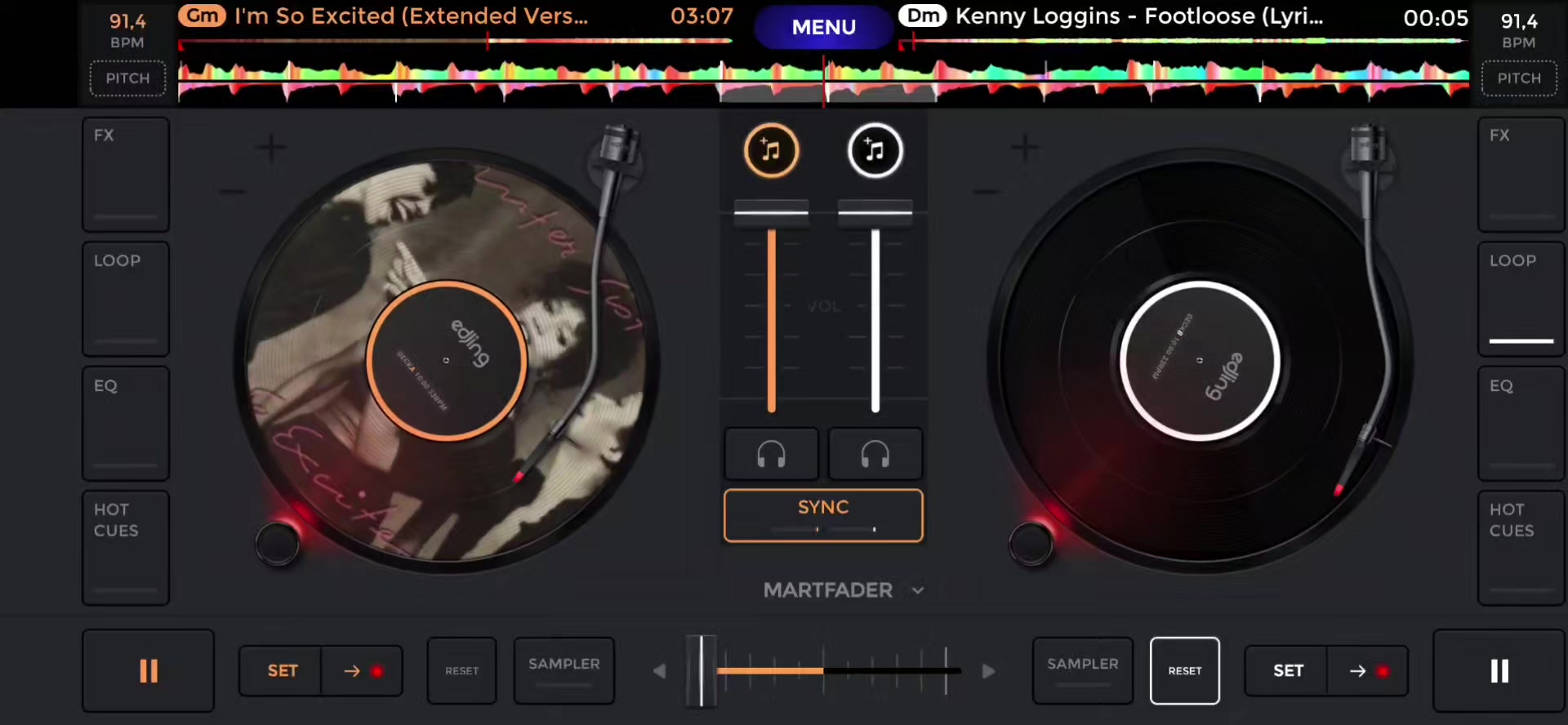The width and height of the screenshot is (1568, 725).
Task: Click the left deck SET cue button
Action: [x=283, y=671]
